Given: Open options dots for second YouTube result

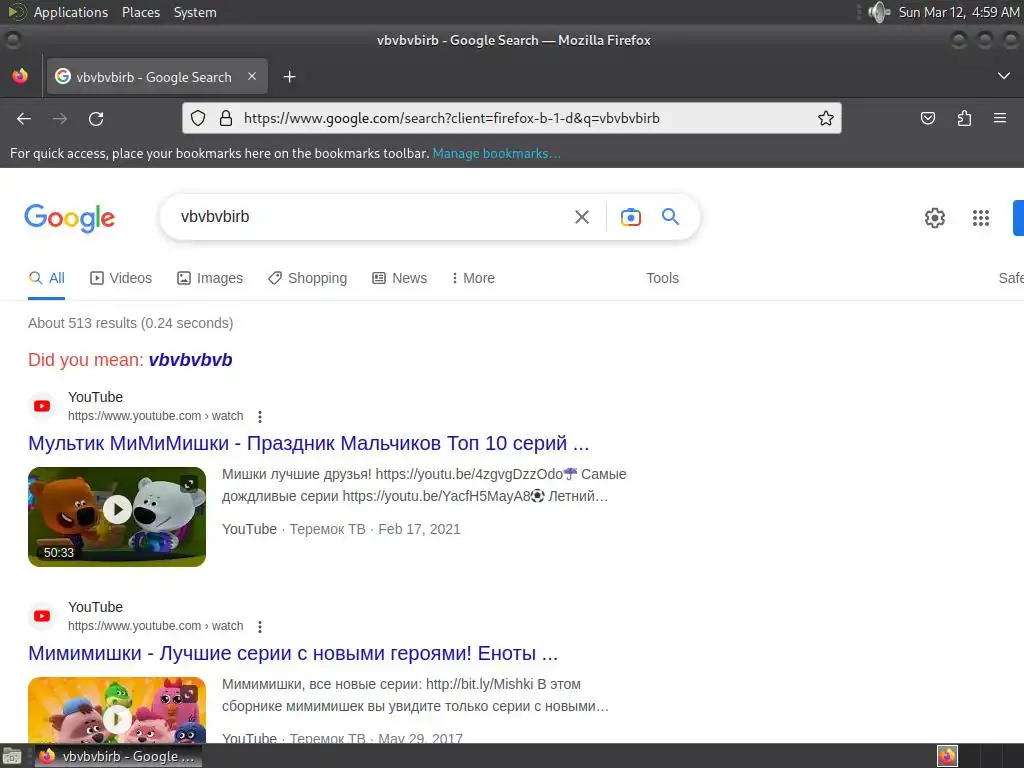Looking at the screenshot, I should coord(260,627).
